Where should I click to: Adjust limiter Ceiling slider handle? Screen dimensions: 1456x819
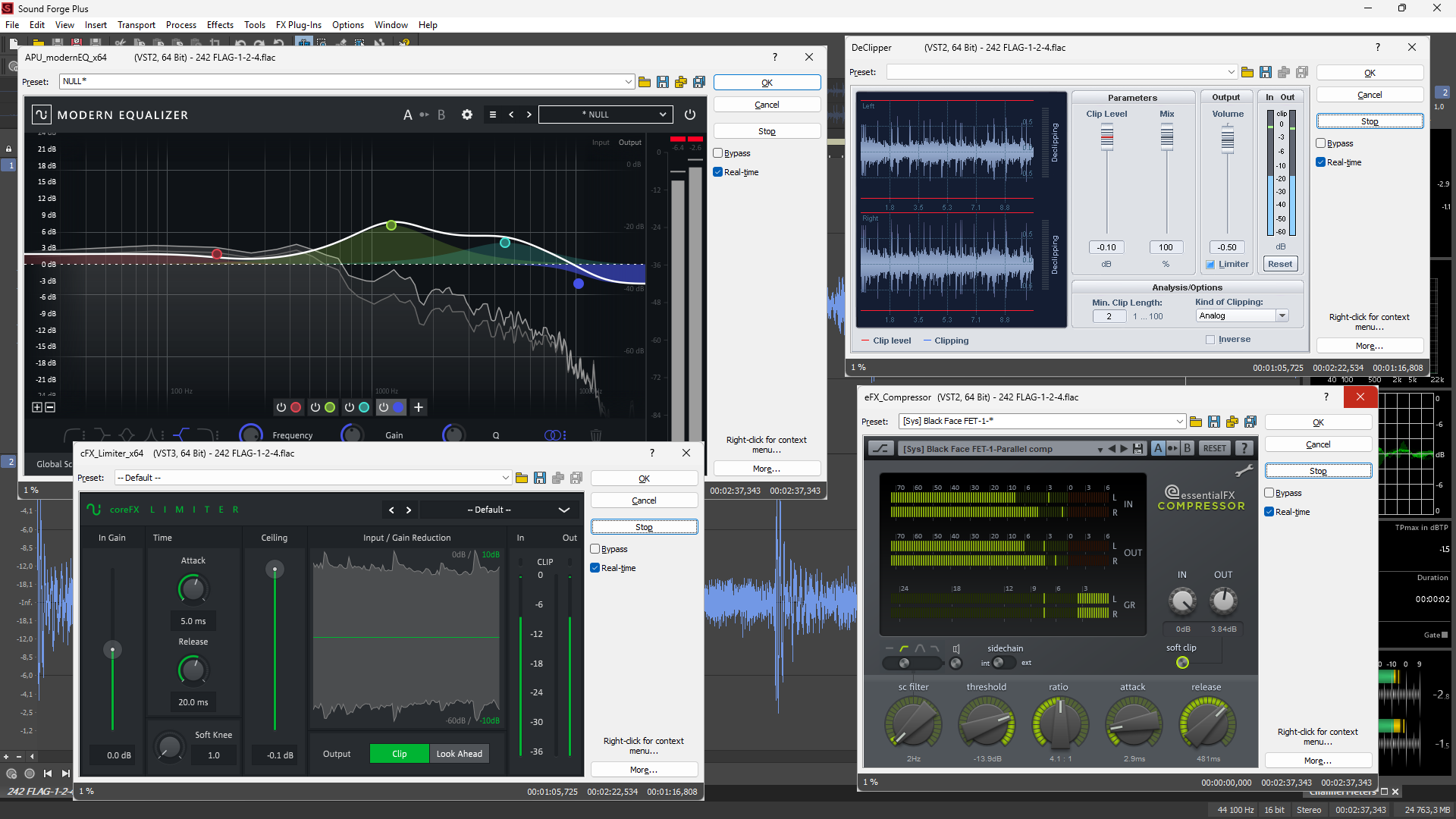[275, 570]
